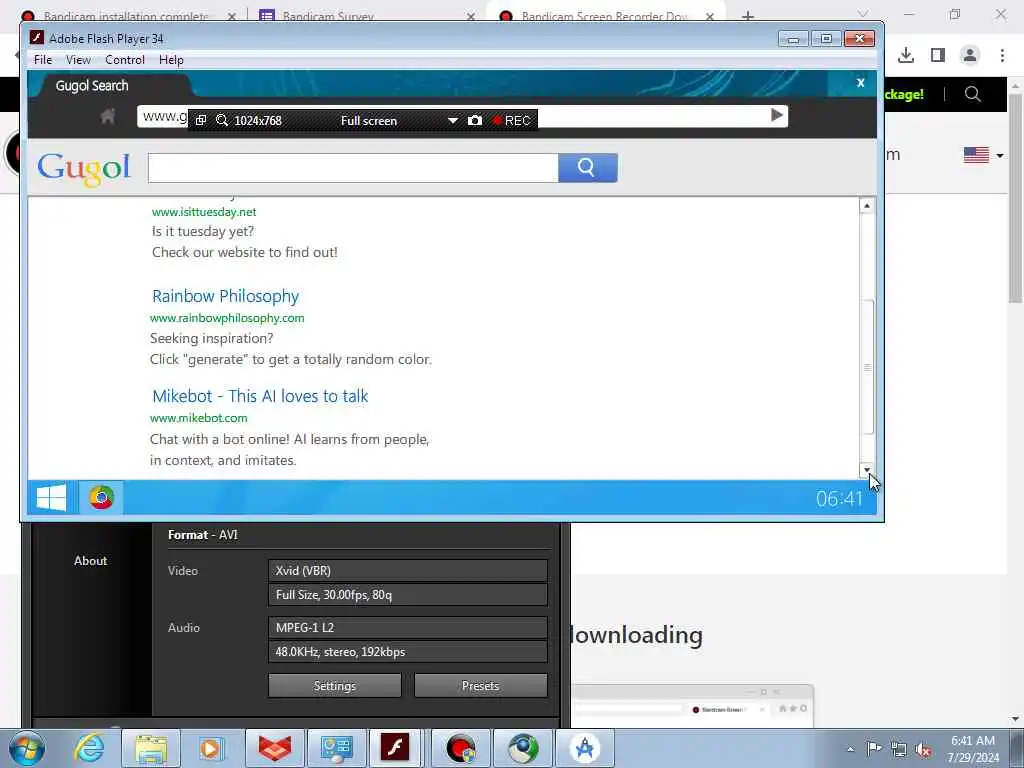The image size is (1024, 768).
Task: Open the Control menu in Flash Player
Action: [x=125, y=59]
